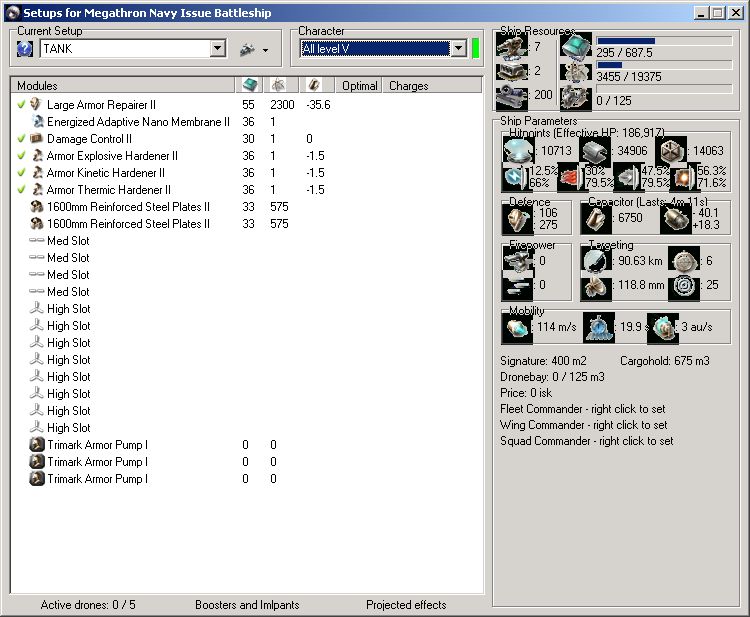
Task: Click the capacitor usage column header icon
Action: click(x=314, y=85)
